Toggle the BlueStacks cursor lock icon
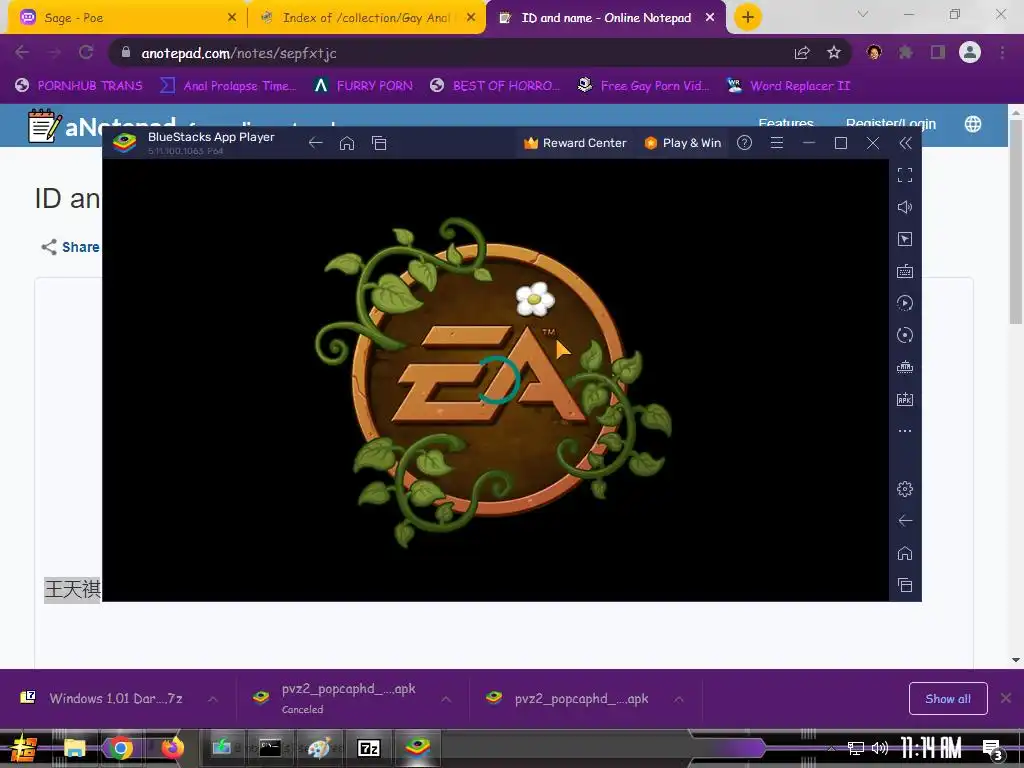 coord(904,239)
